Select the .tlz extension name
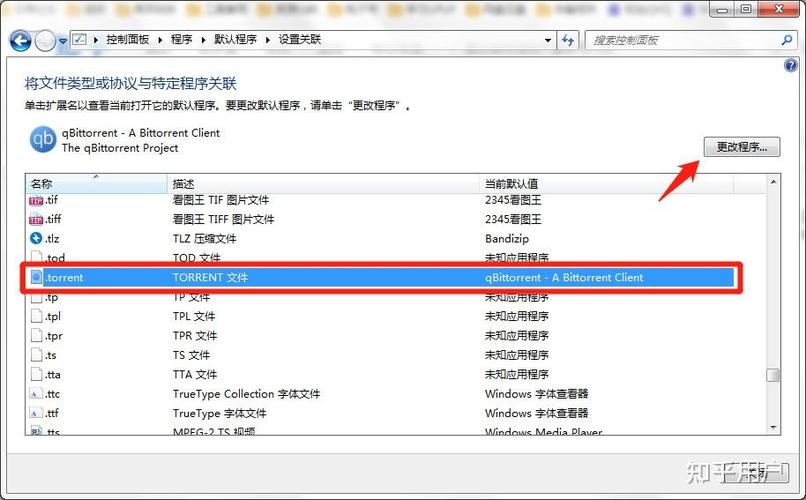Viewport: 806px width, 500px height. point(52,238)
